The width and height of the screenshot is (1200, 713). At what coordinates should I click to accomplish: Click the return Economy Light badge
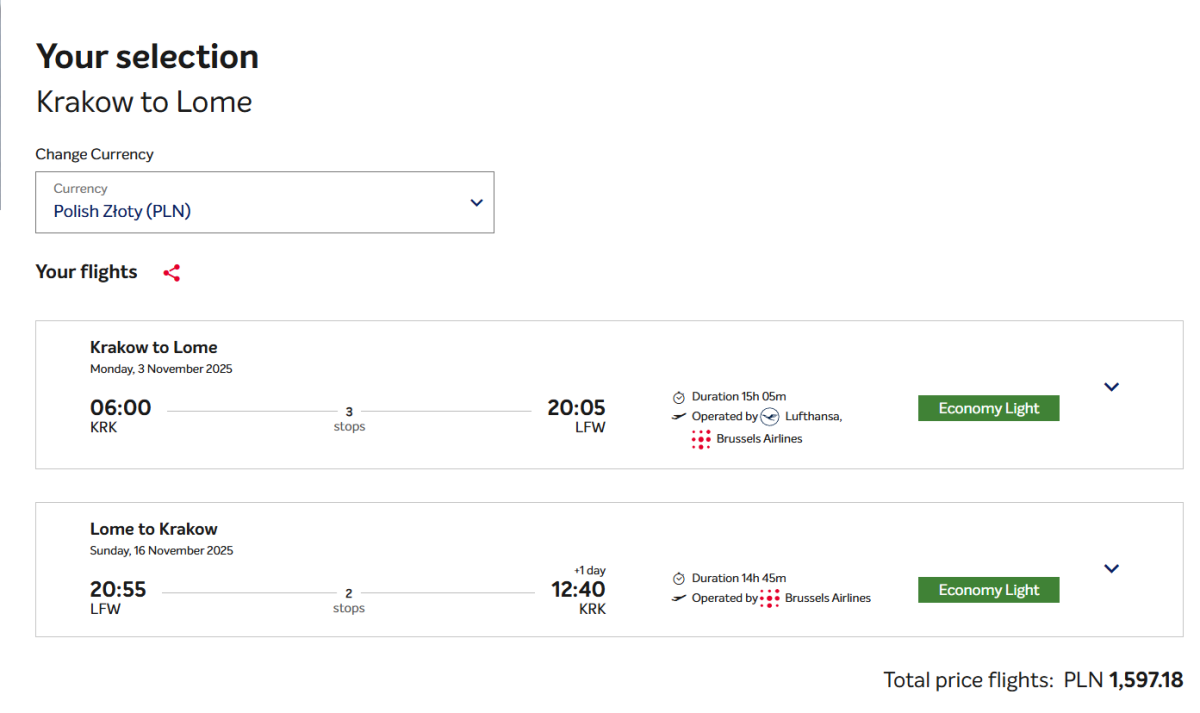[x=988, y=590]
